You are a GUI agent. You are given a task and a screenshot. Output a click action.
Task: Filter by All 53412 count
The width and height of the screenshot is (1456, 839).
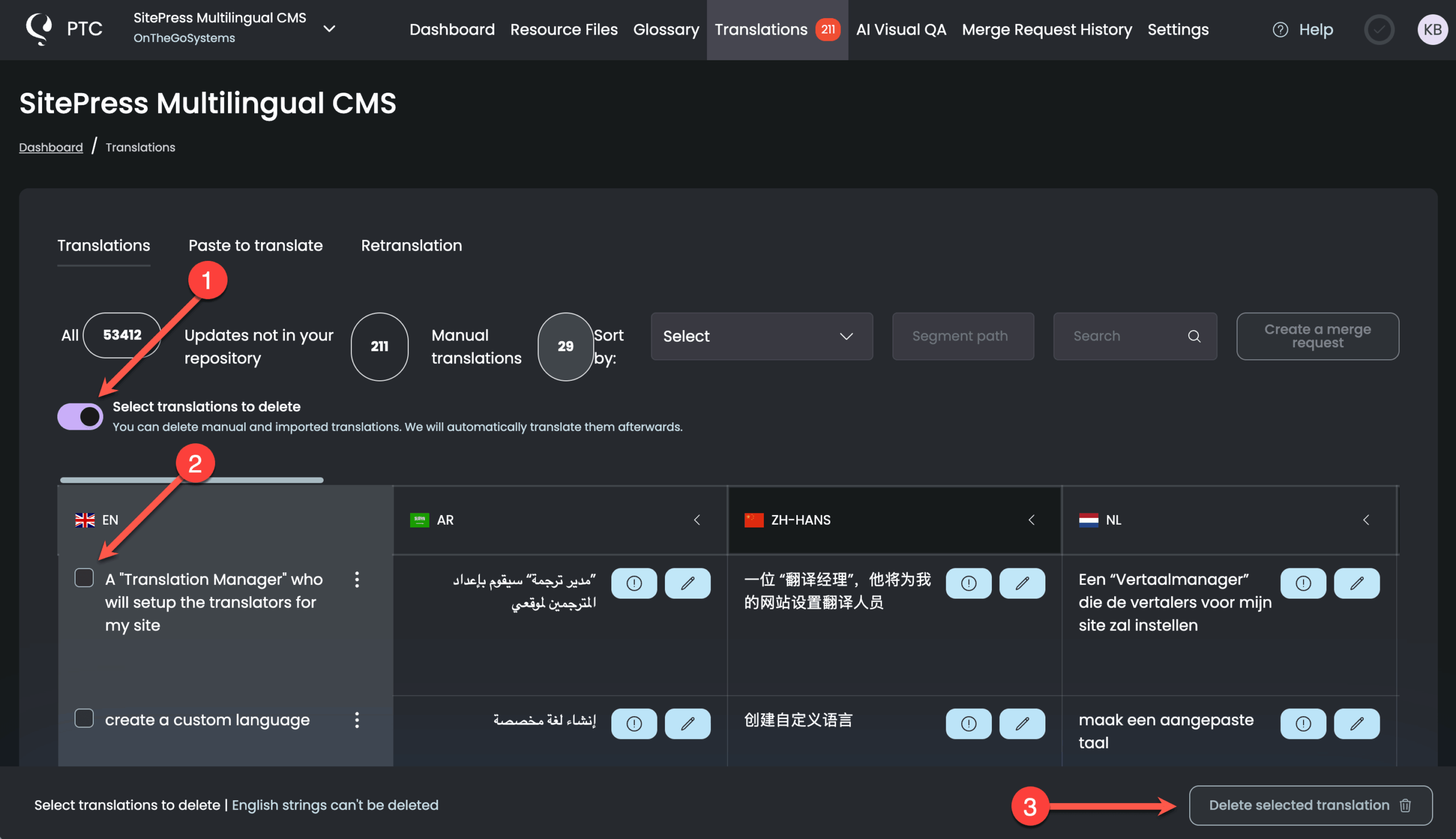(111, 335)
